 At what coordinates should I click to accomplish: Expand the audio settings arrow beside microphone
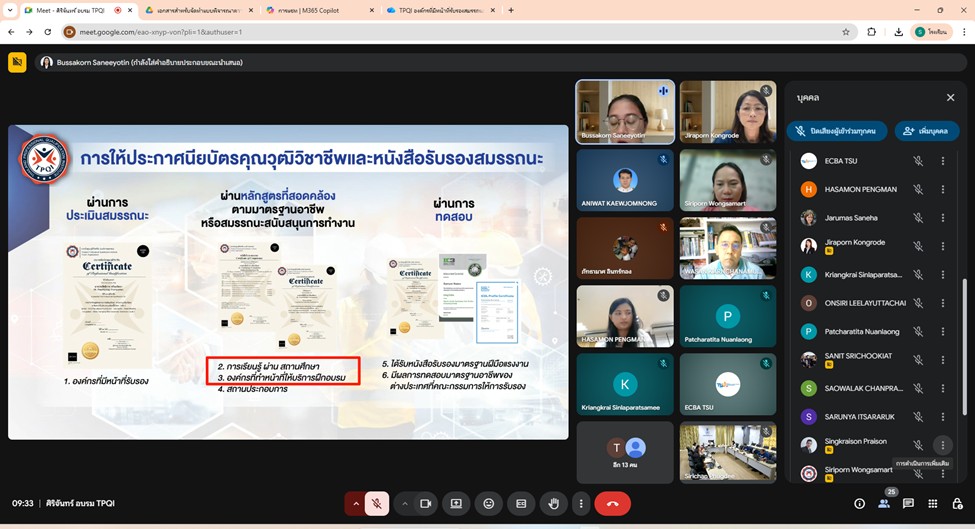coord(355,504)
